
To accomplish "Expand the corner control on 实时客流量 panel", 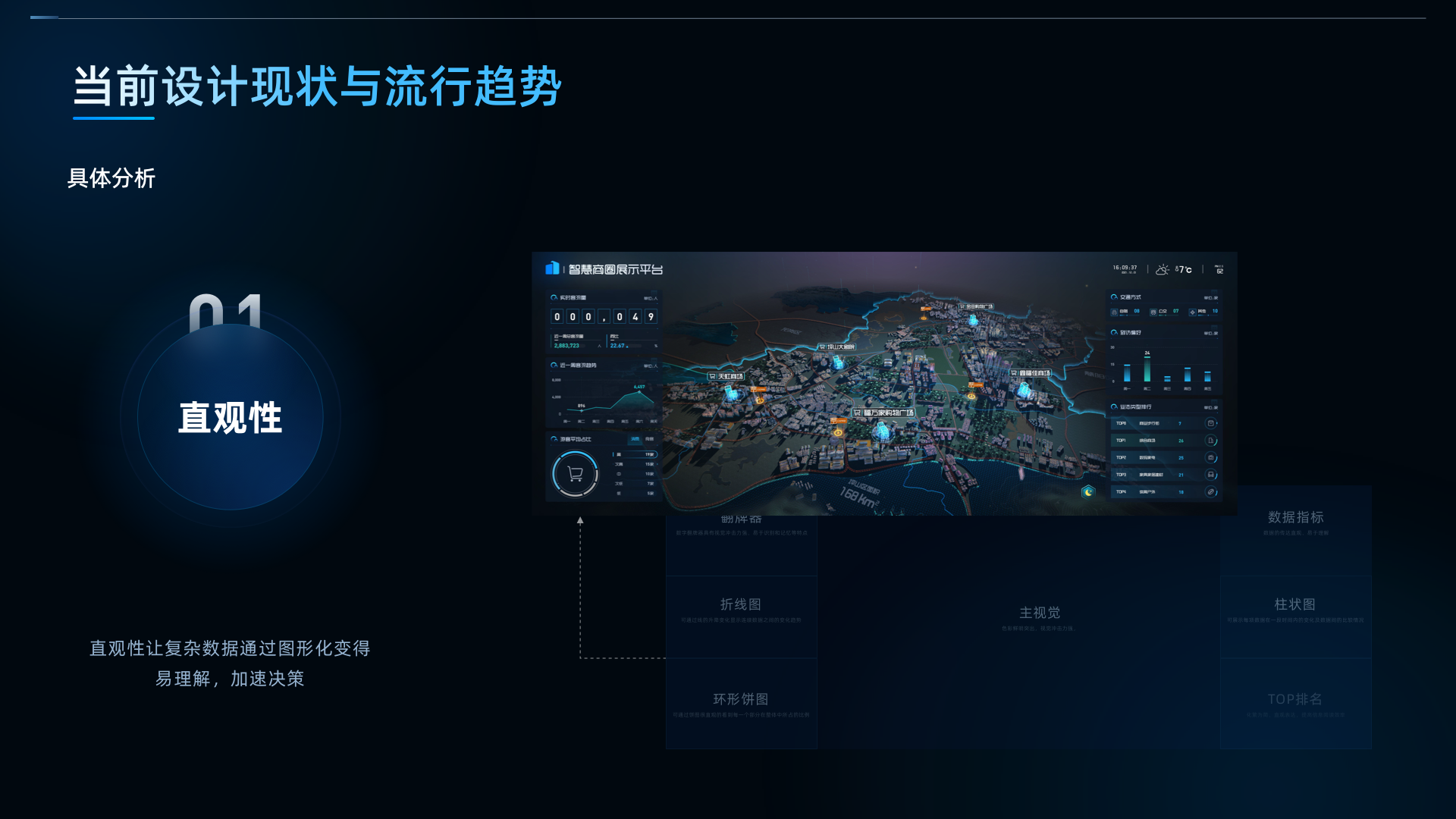I will click(652, 290).
